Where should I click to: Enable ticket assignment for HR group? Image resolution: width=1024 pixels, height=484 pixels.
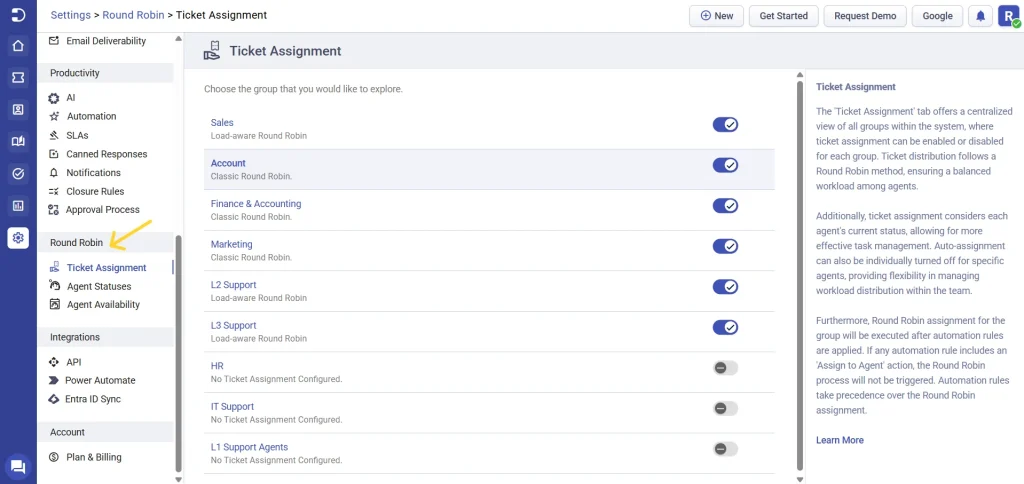tap(725, 368)
